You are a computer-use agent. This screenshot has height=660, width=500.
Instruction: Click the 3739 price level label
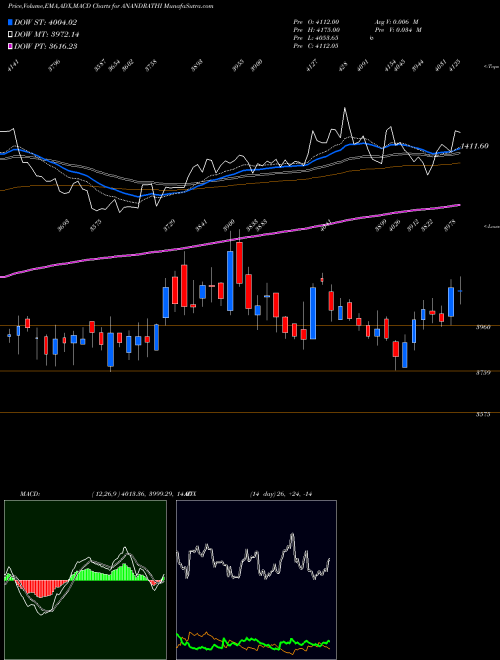pyautogui.click(x=483, y=373)
